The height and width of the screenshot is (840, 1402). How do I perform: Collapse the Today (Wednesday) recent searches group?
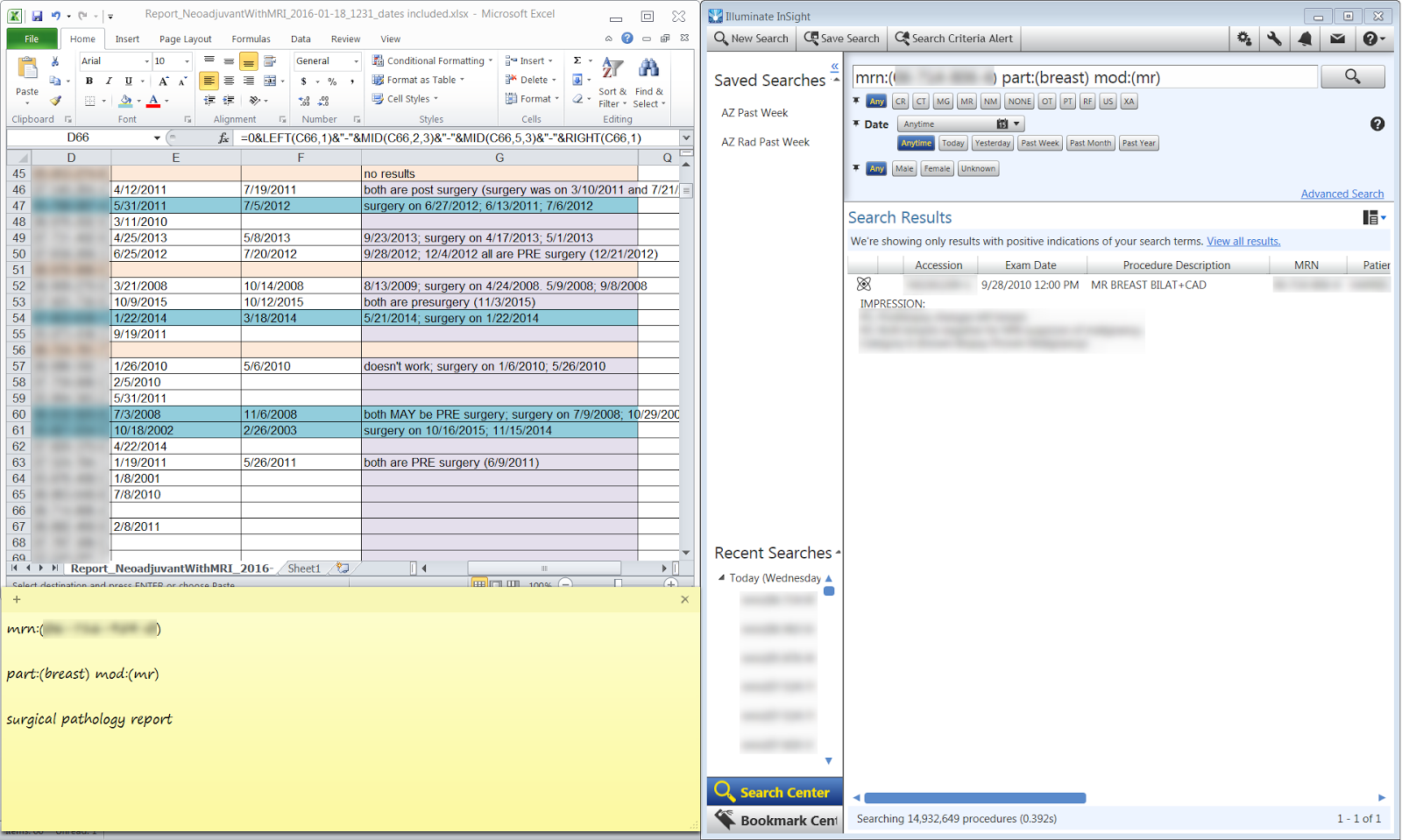pos(721,578)
